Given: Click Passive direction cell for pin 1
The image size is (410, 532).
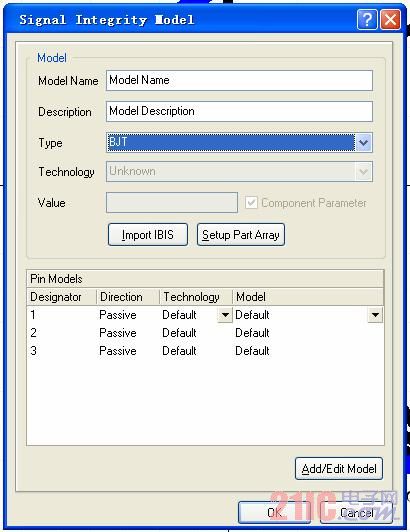Looking at the screenshot, I should [118, 315].
